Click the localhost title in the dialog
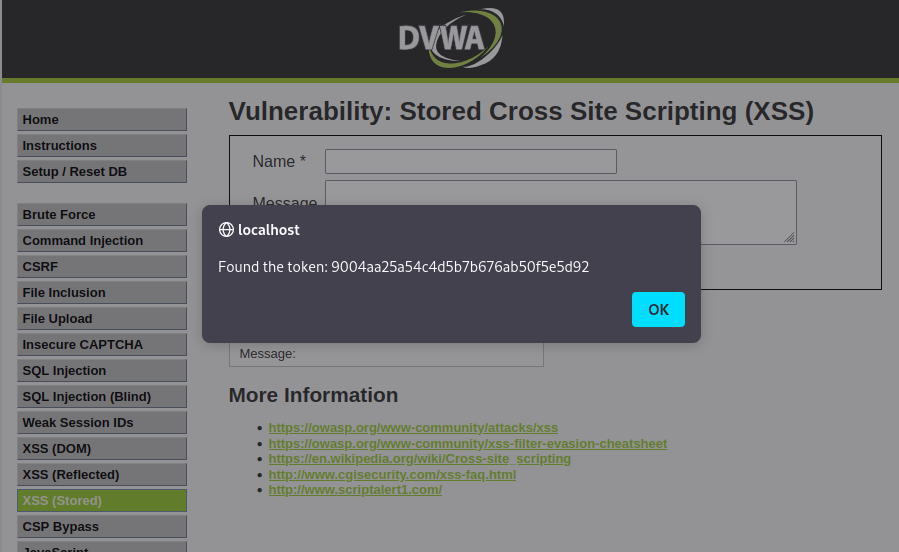Screen dimensions: 899x552 268,230
